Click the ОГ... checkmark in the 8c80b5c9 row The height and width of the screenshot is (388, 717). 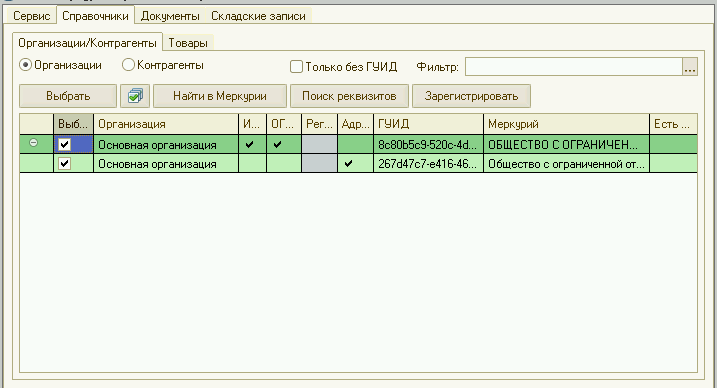(x=278, y=144)
